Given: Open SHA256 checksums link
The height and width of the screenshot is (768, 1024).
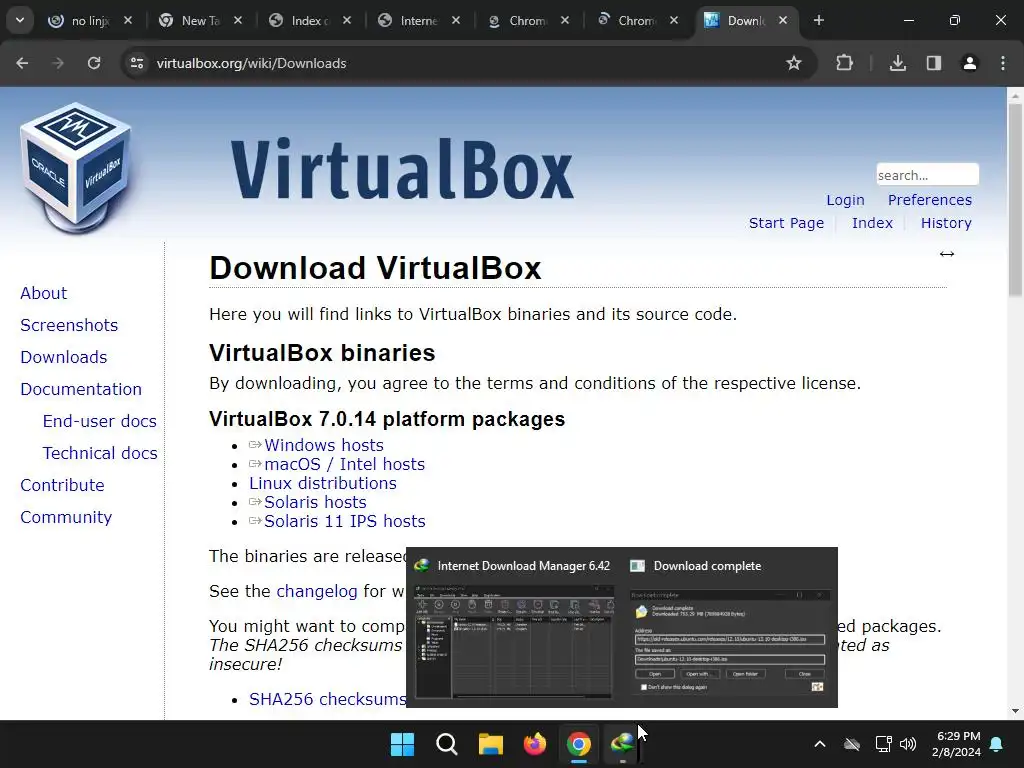Looking at the screenshot, I should pyautogui.click(x=328, y=699).
